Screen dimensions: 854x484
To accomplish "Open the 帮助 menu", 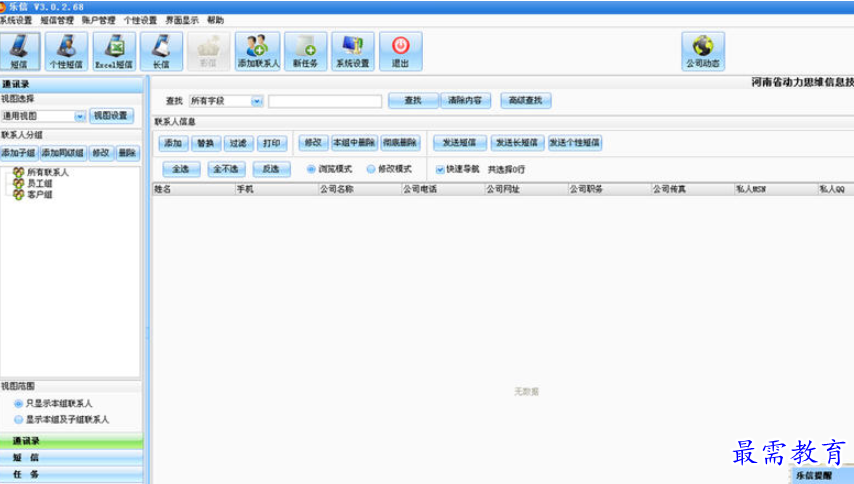I will click(215, 20).
